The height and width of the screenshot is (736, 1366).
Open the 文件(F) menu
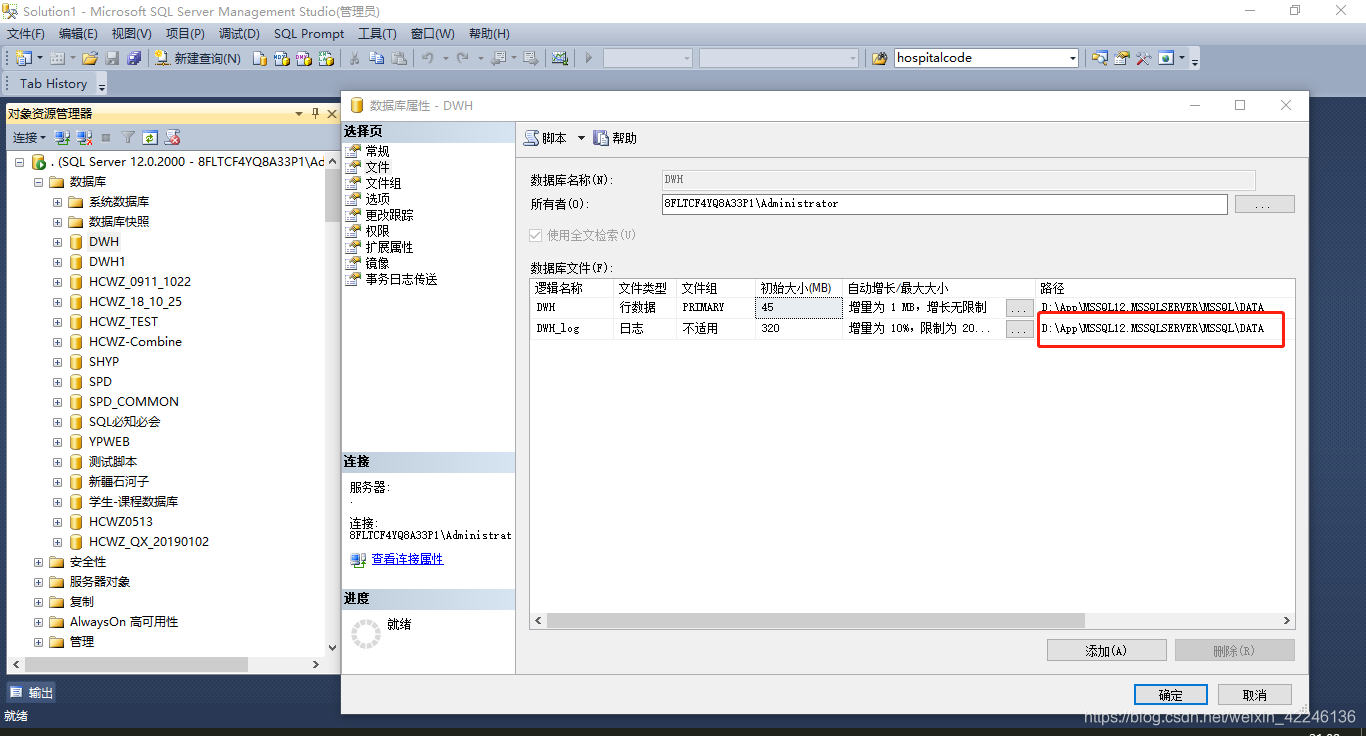click(x=26, y=34)
